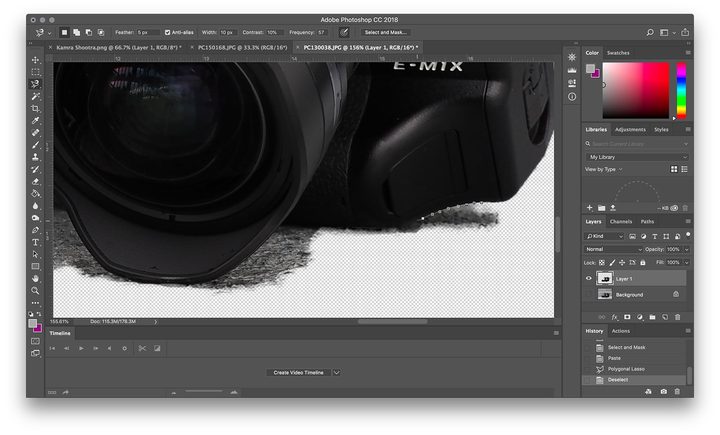Image resolution: width=720 pixels, height=435 pixels.
Task: Select the Paint Bucket tool
Action: [x=35, y=193]
